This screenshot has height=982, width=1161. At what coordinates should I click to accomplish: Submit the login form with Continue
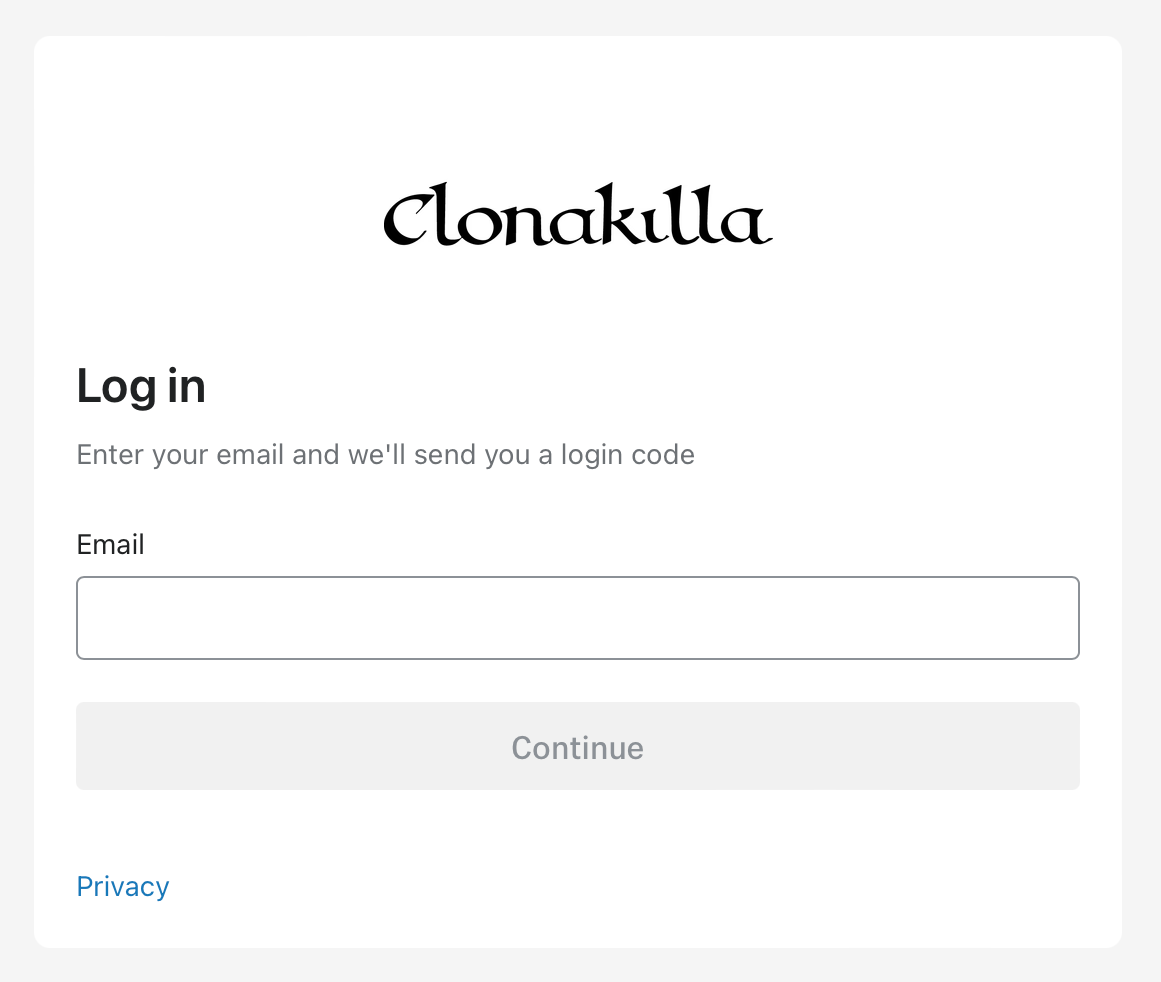578,747
